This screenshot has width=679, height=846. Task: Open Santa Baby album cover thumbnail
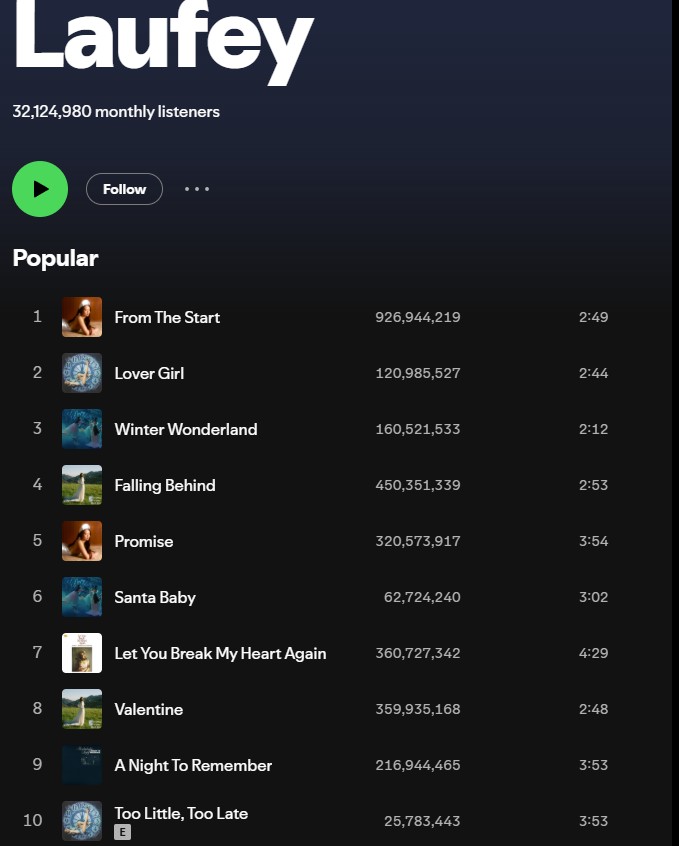[x=82, y=597]
